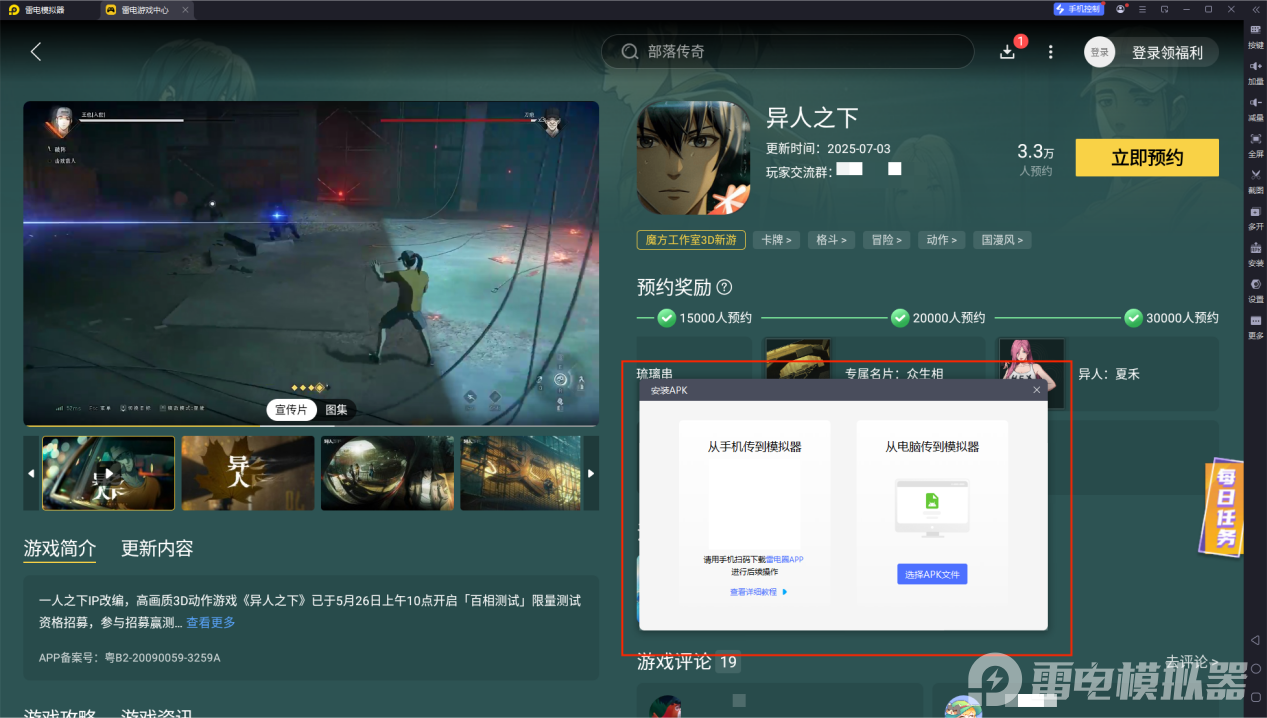Click the computer APK illustration in dialog

point(932,509)
